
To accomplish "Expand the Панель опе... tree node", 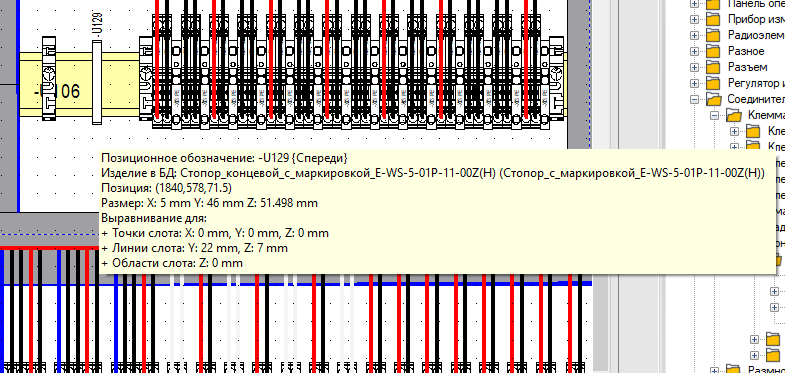I will tap(694, 4).
